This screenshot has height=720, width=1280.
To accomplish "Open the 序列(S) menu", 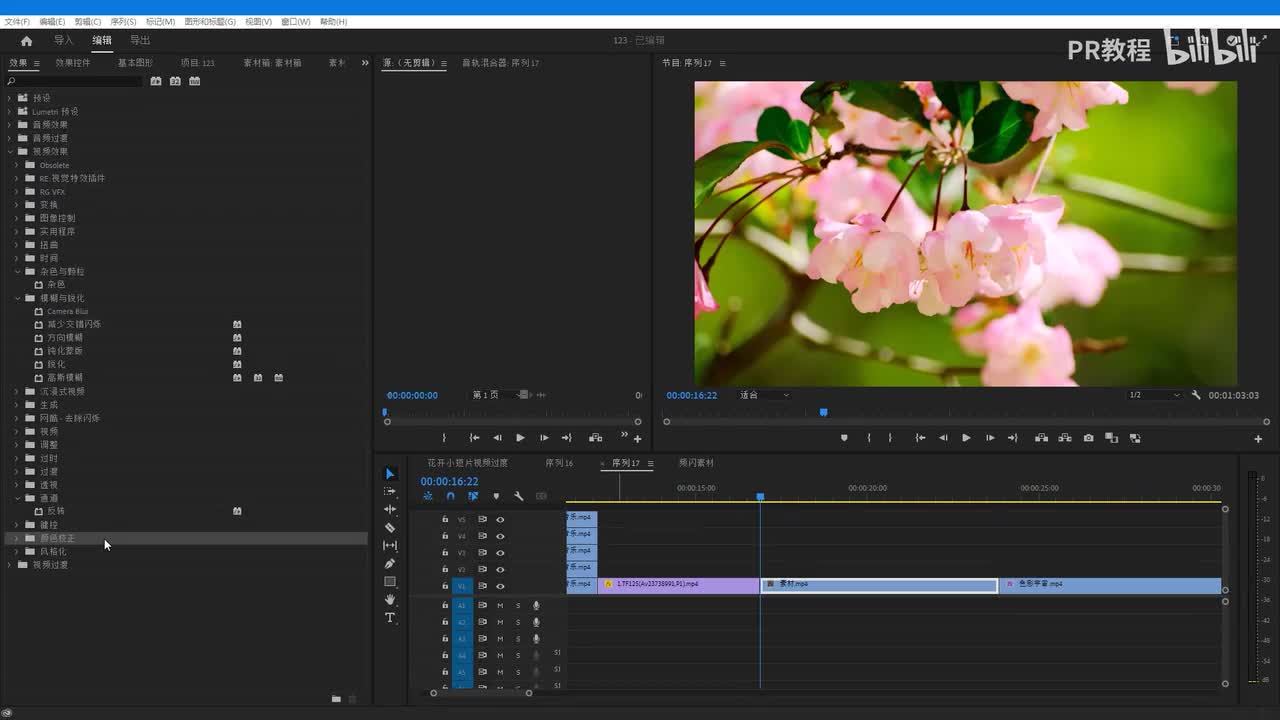I will pos(123,21).
